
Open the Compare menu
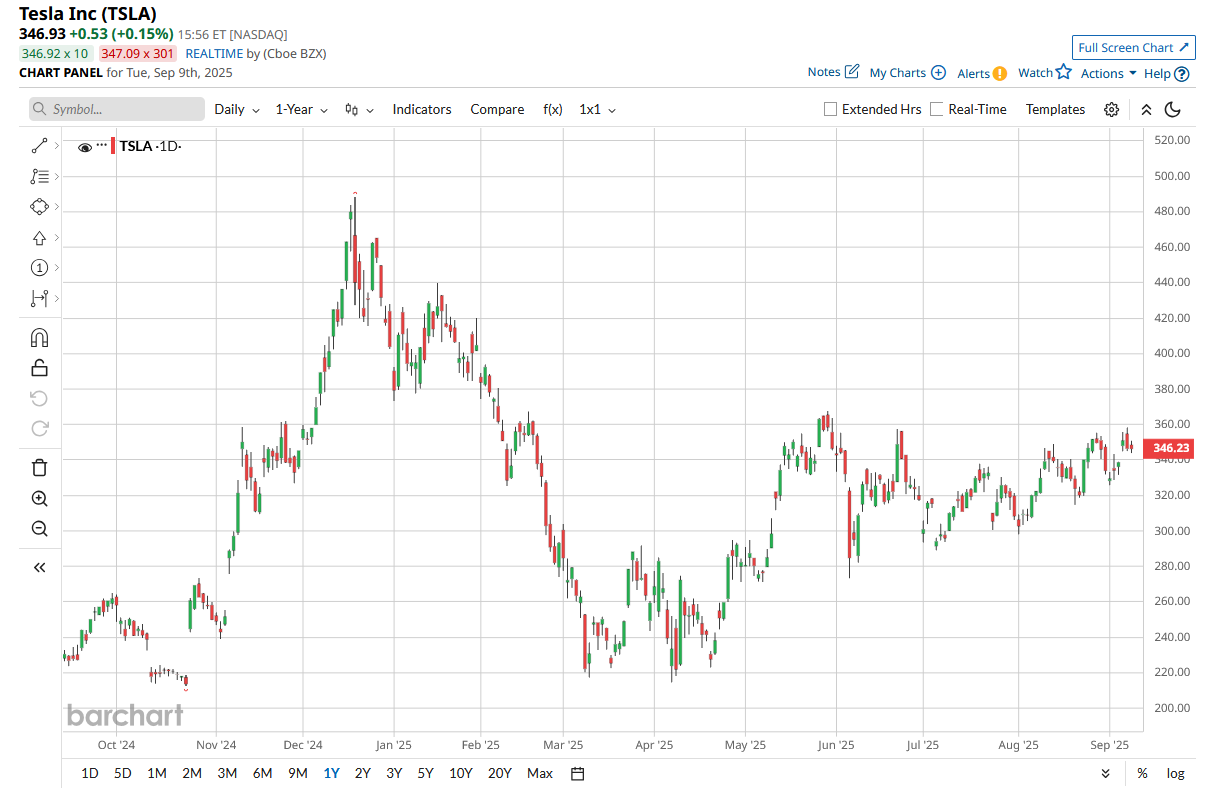click(497, 109)
